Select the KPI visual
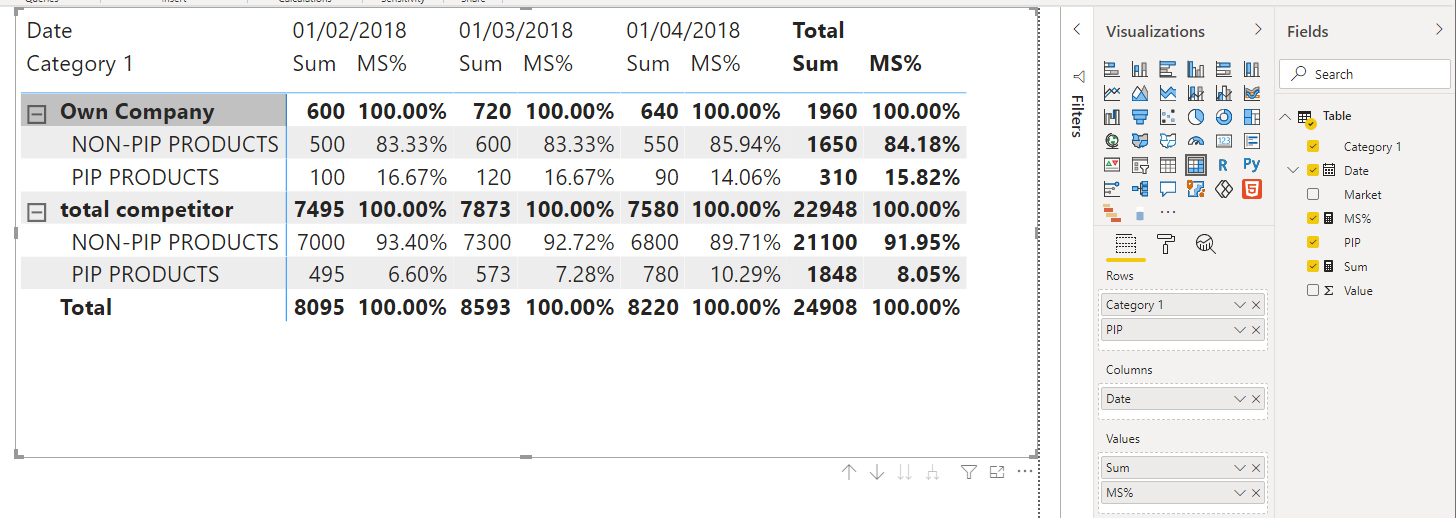The width and height of the screenshot is (1456, 518). coord(1111,165)
